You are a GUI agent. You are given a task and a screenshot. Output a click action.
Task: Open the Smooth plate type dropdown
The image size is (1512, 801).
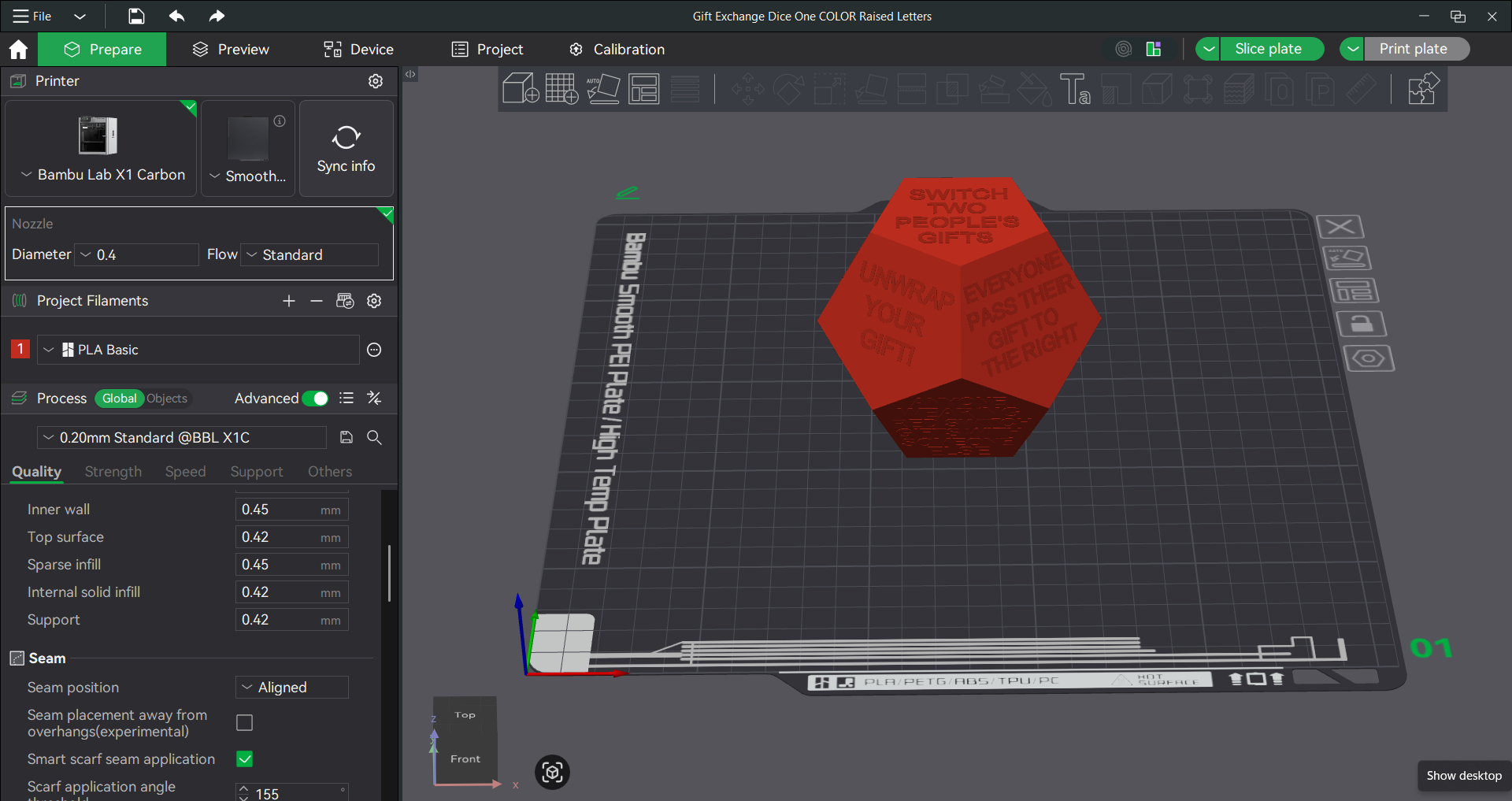point(248,176)
